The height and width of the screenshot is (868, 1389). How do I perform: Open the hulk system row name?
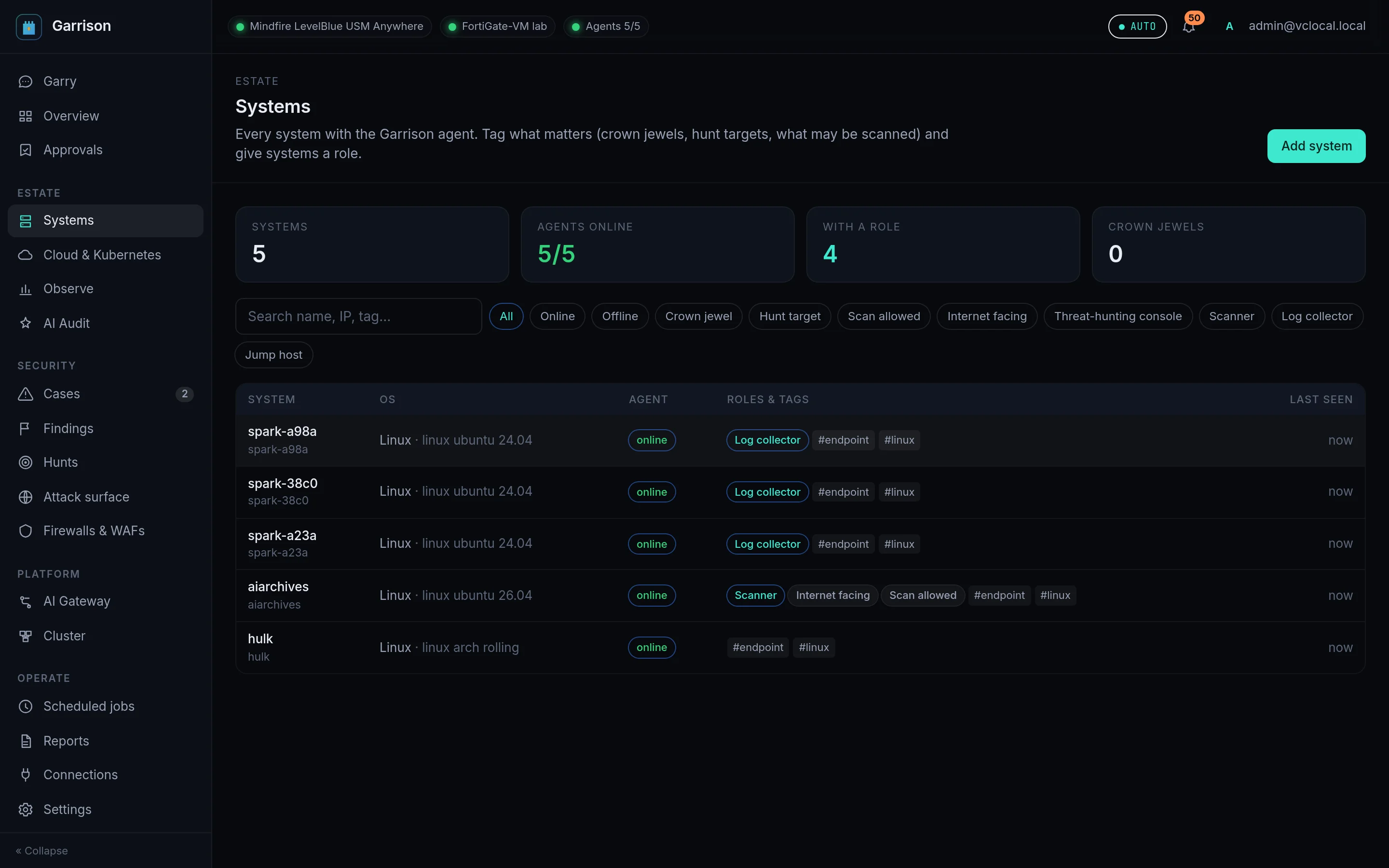coord(260,639)
